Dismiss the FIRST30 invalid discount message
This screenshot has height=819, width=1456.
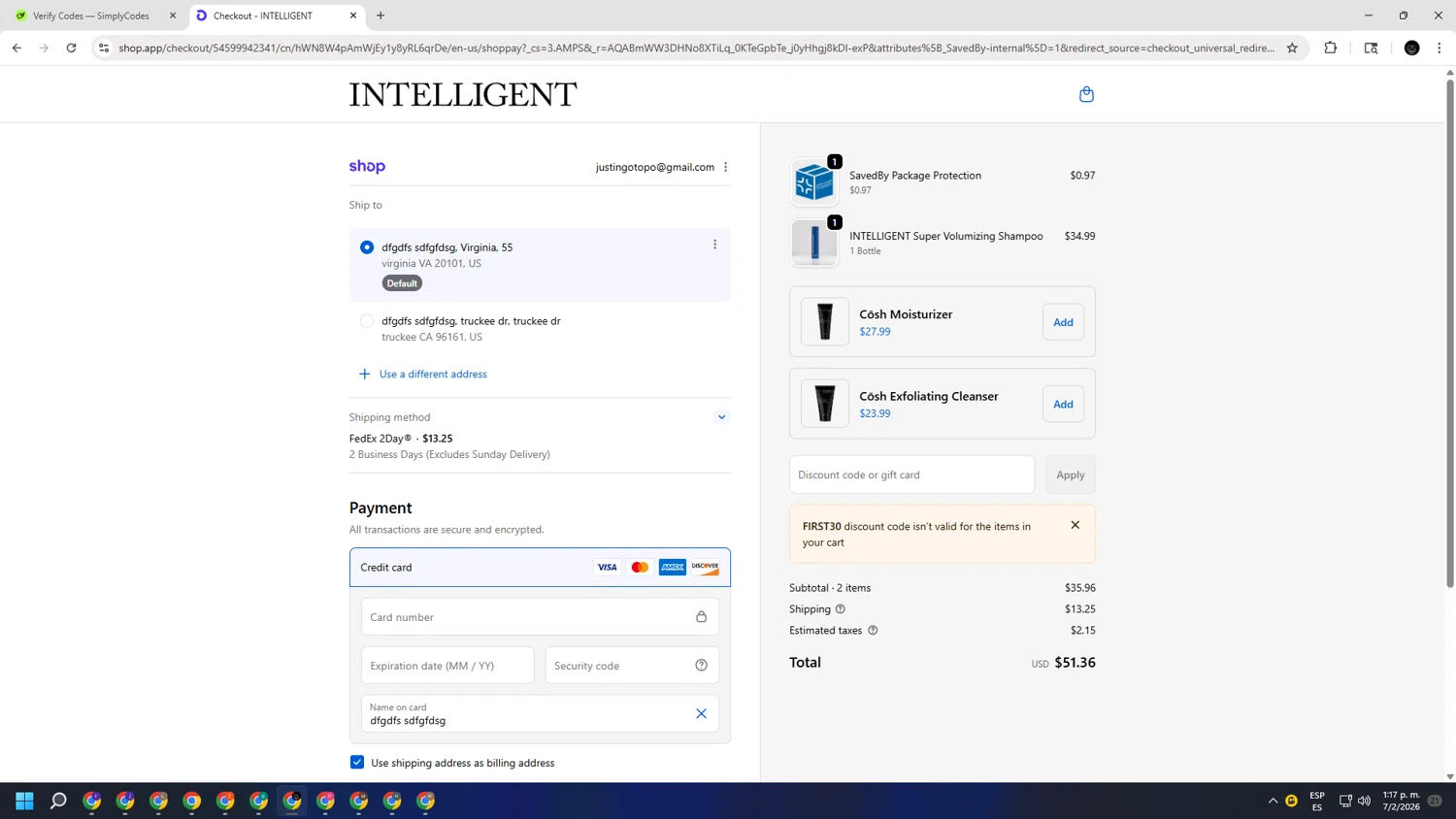1075,525
